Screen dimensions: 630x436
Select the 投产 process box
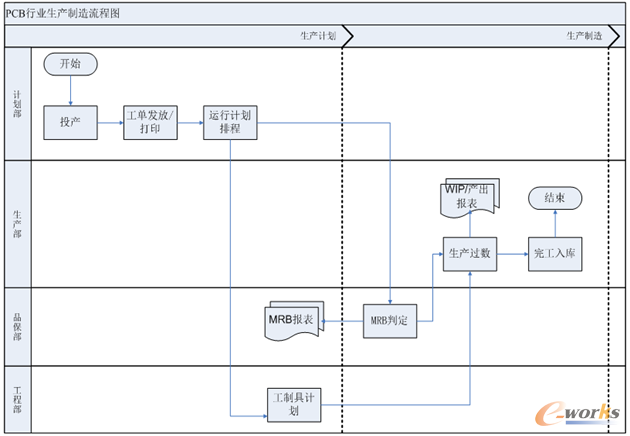click(70, 122)
